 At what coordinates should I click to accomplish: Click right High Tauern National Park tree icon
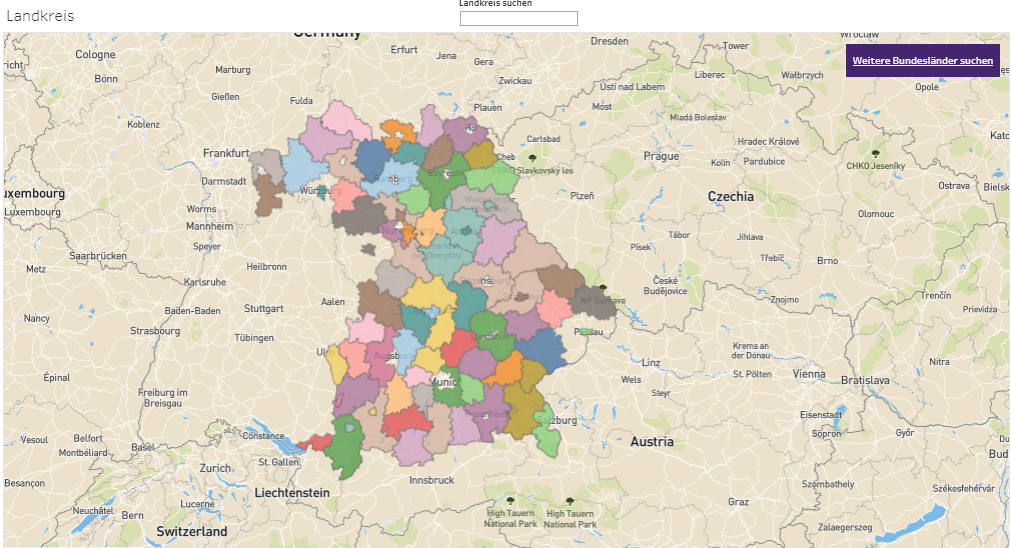tap(570, 500)
